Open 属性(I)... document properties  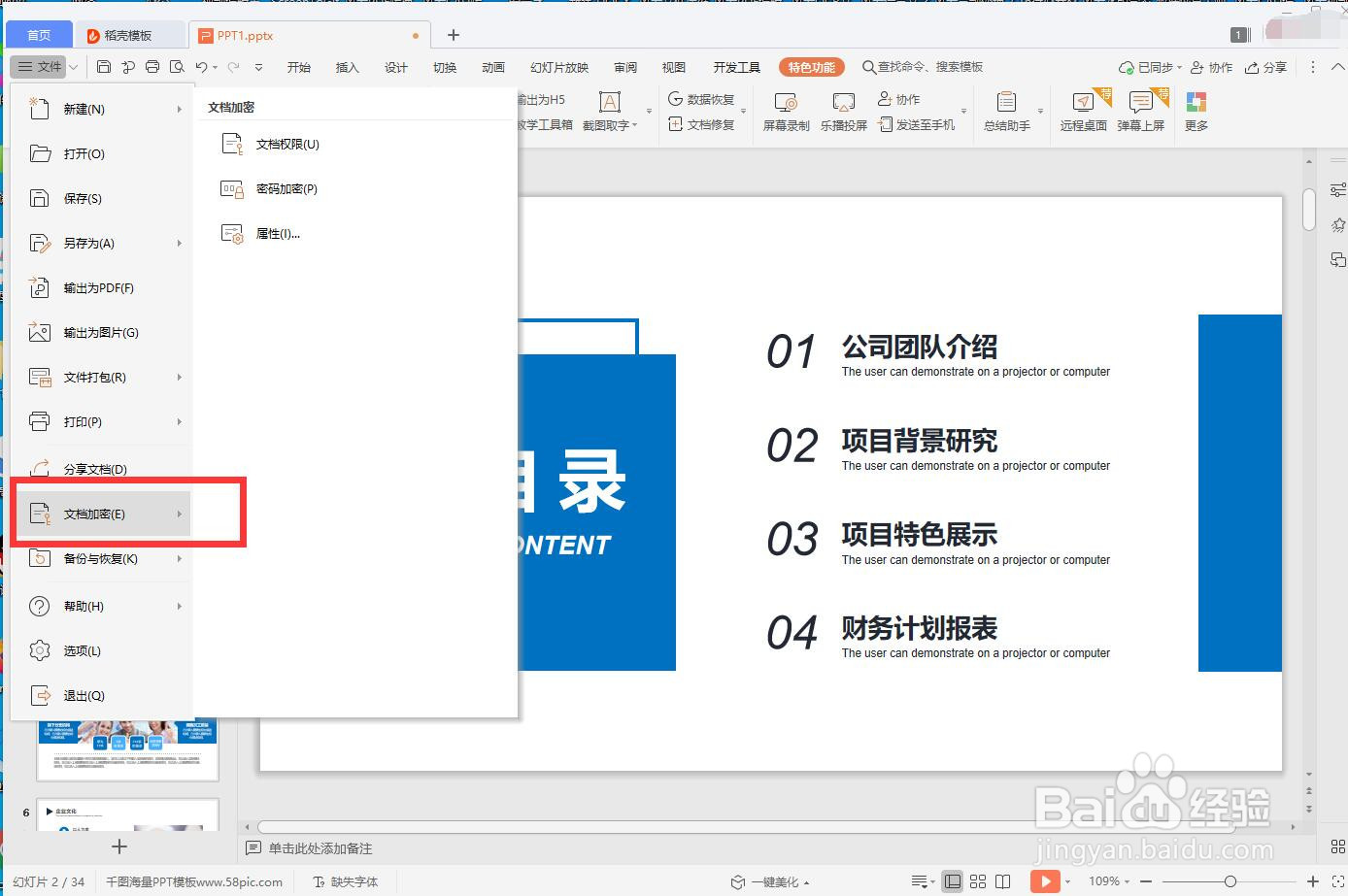[261, 233]
